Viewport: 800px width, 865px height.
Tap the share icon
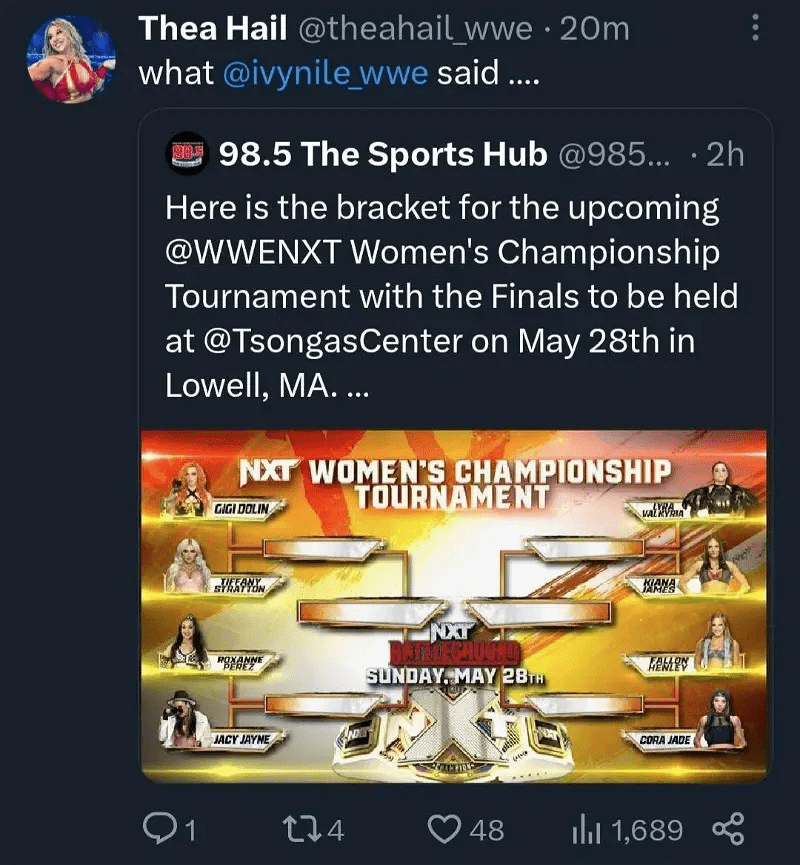[728, 829]
